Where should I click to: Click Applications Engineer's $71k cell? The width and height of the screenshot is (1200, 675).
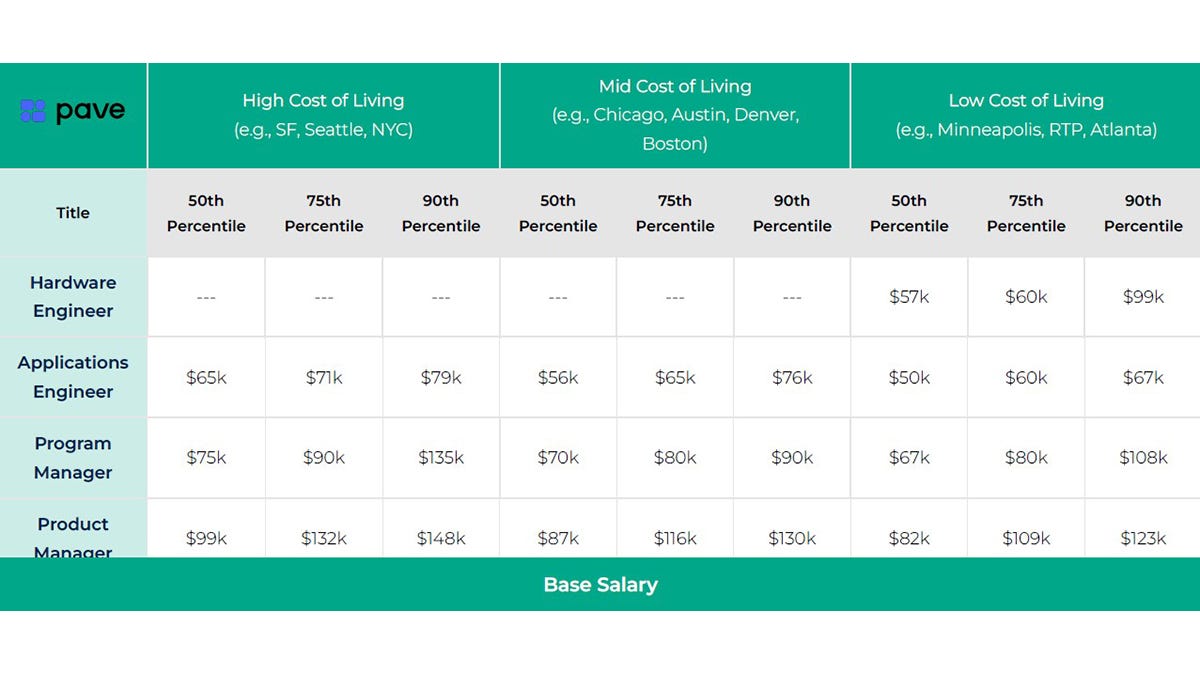324,377
